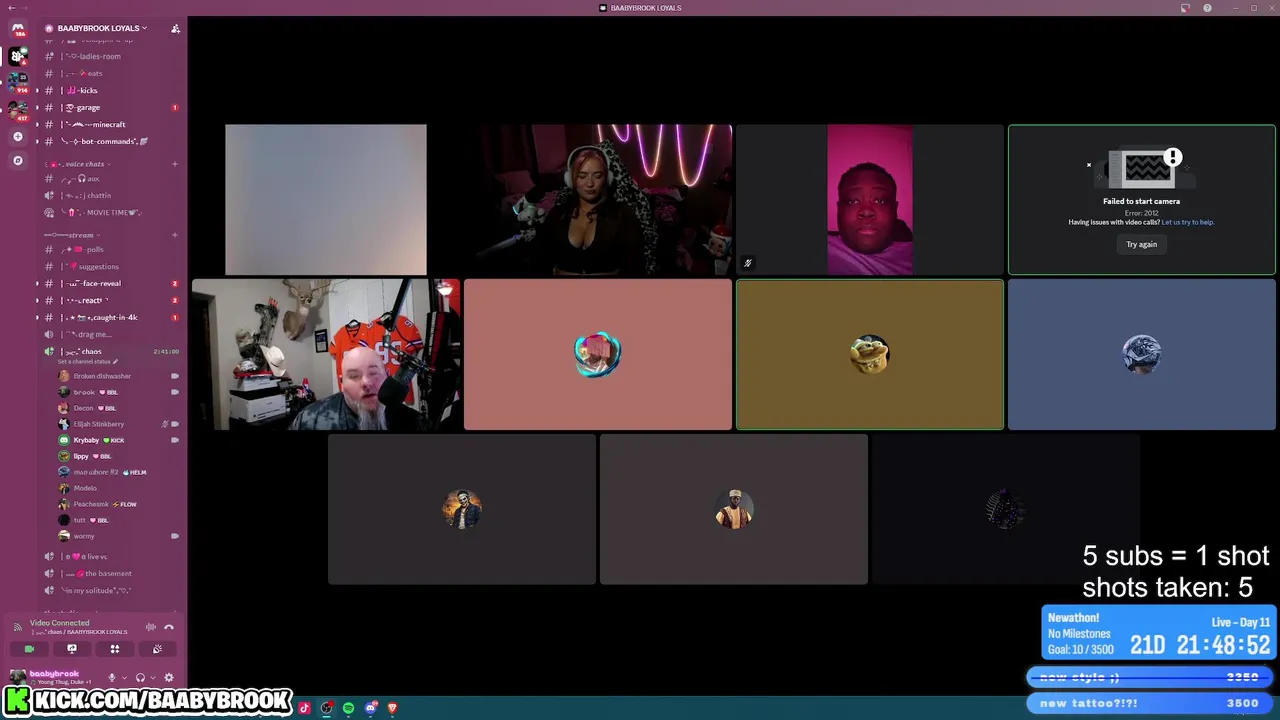Select the server with 417 badge
The image size is (1280, 720).
17,109
